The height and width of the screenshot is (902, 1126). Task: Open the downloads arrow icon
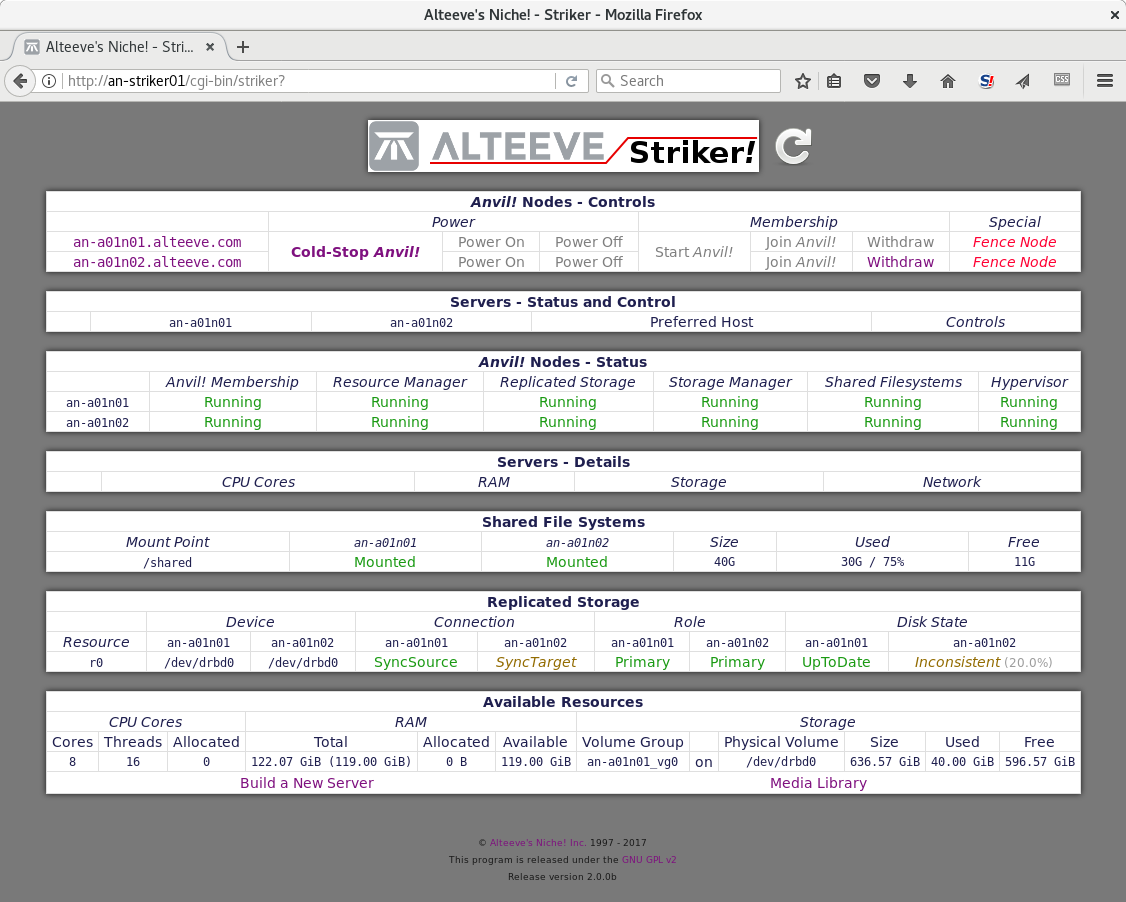[x=910, y=81]
